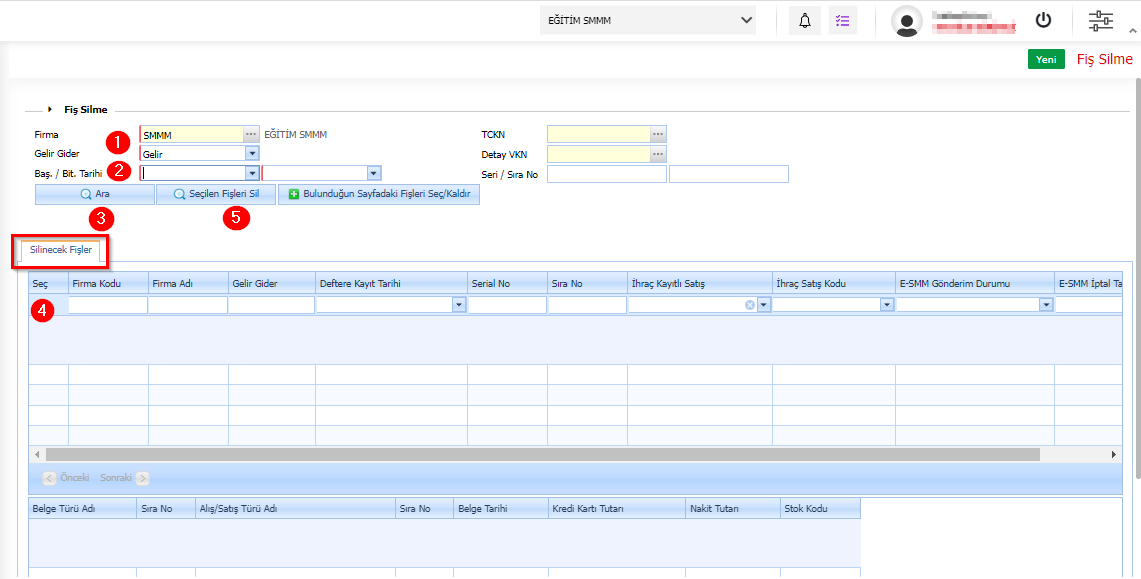Click the Firma Adı filter box
This screenshot has height=579, width=1141.
188,306
